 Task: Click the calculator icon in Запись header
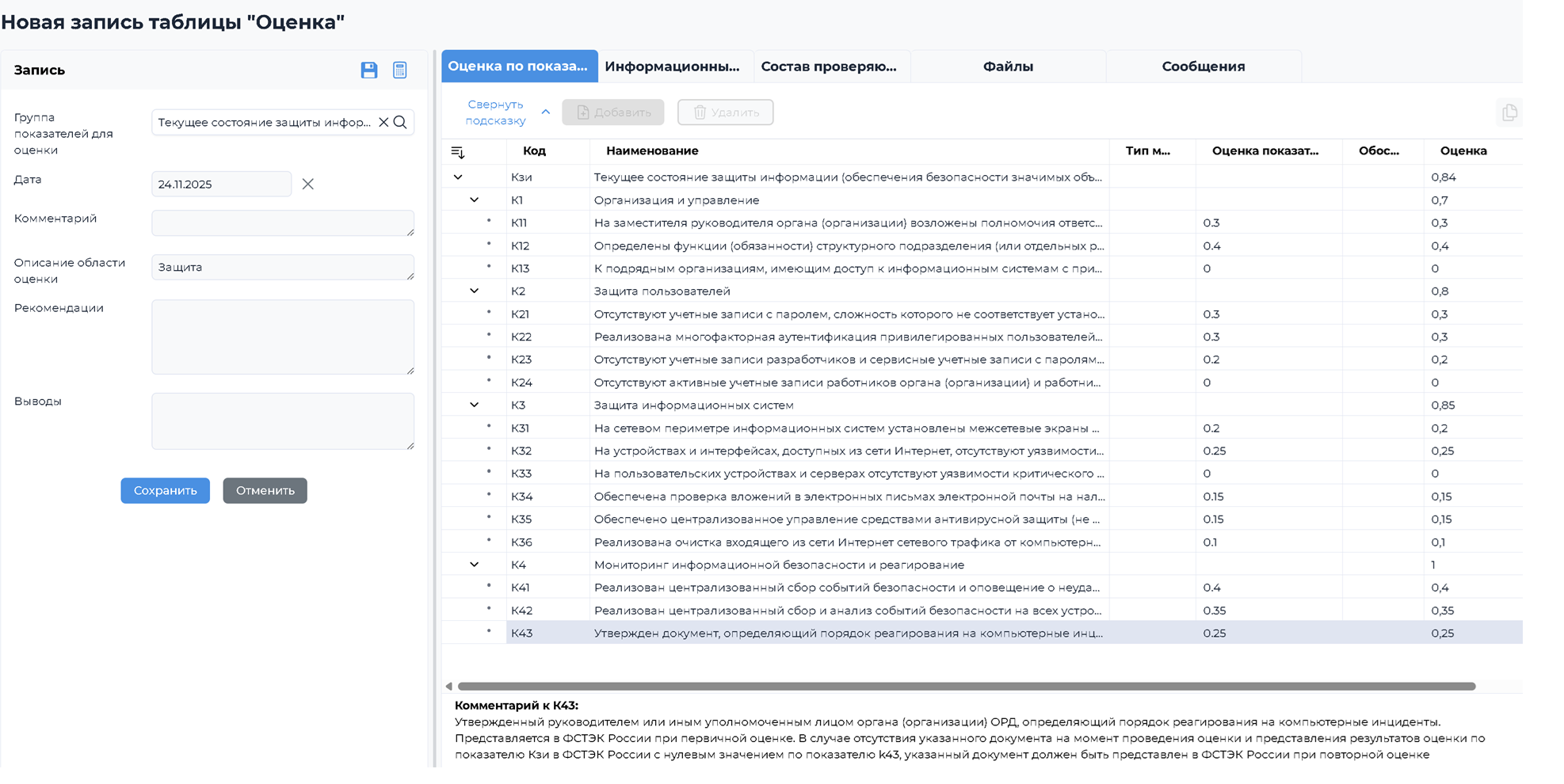click(x=400, y=70)
